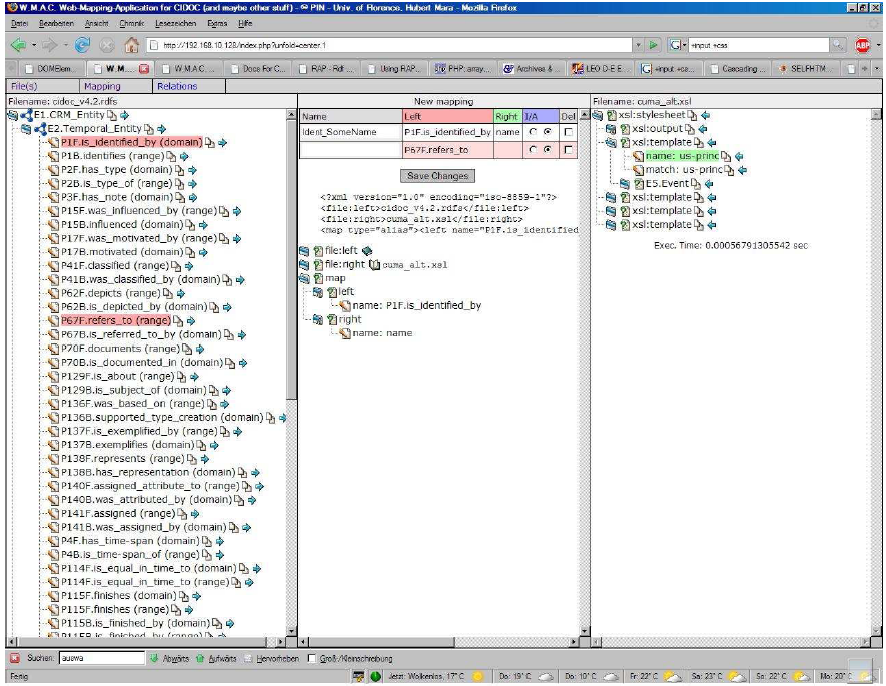Click Abwärts to find next match
This screenshot has width=886, height=686.
[x=170, y=658]
